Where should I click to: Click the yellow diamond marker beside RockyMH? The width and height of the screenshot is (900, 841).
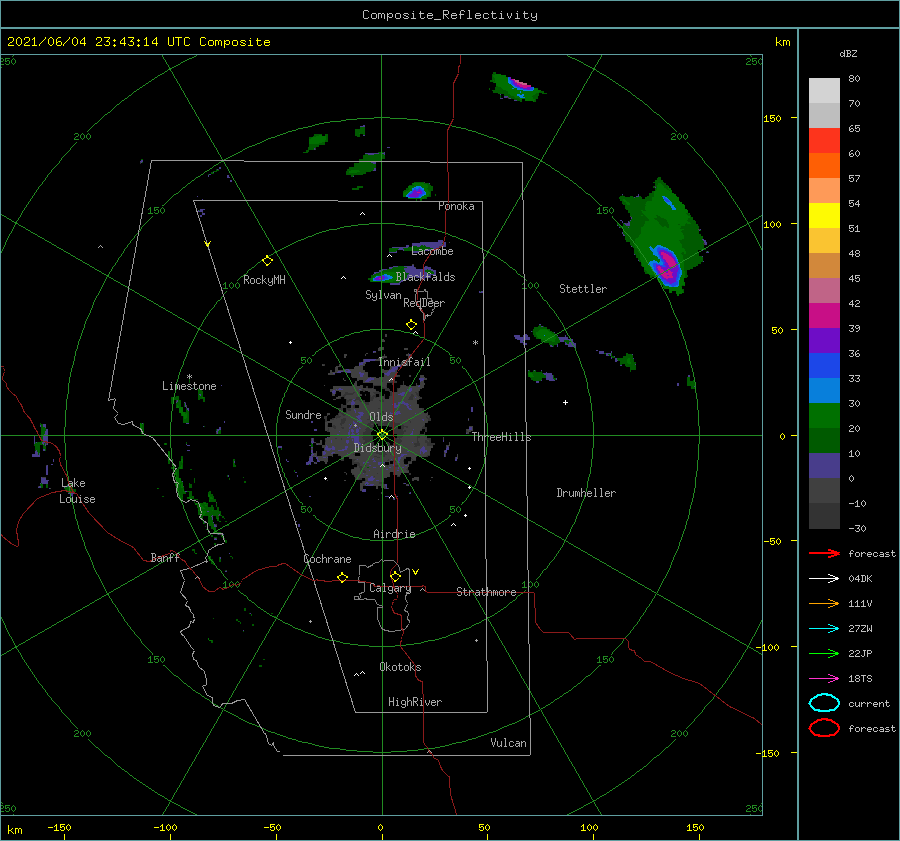[x=267, y=261]
